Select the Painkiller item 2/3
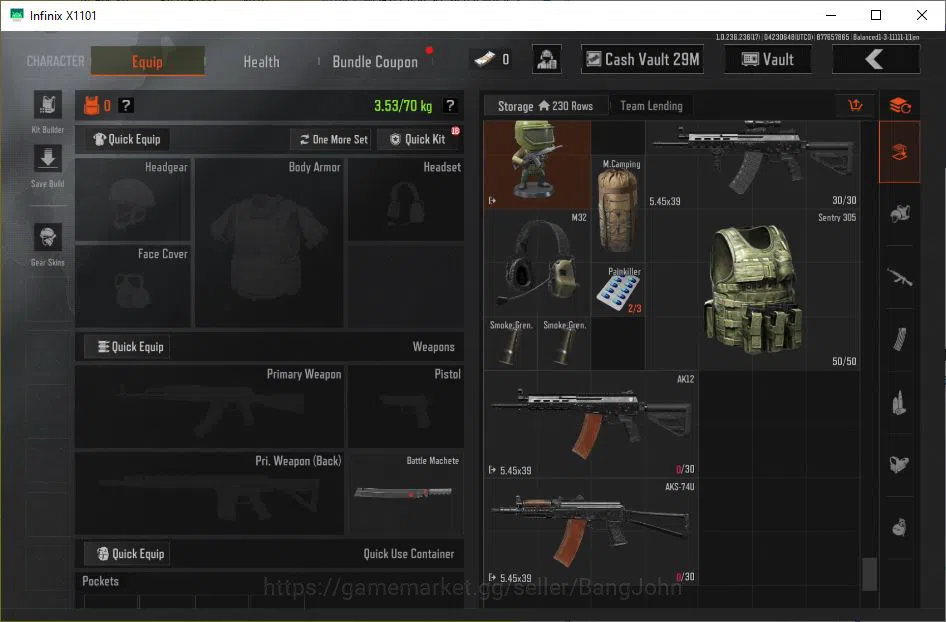Viewport: 946px width, 622px height. point(618,290)
